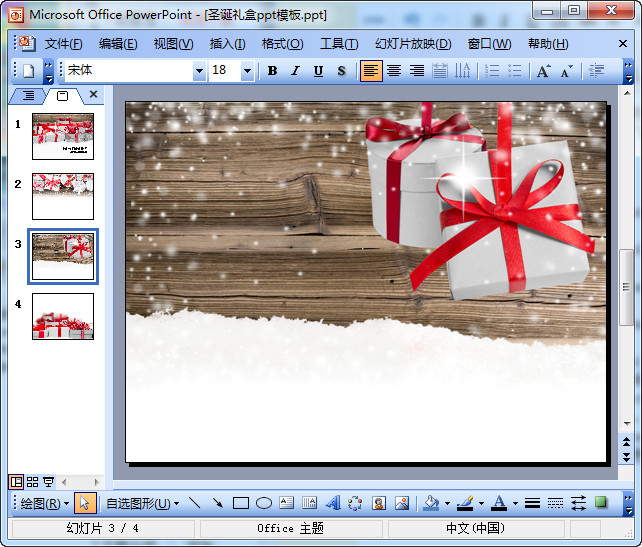Viewport: 642px width, 547px height.
Task: Decrease font size
Action: click(x=567, y=71)
